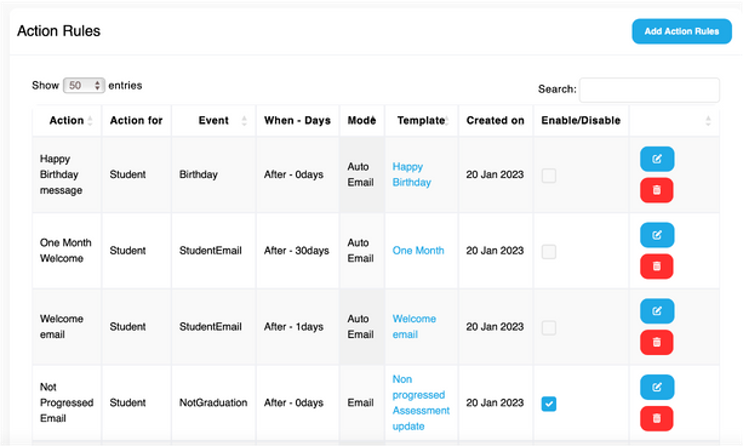Sort table by Action column
This screenshot has height=446, width=744.
coord(66,121)
